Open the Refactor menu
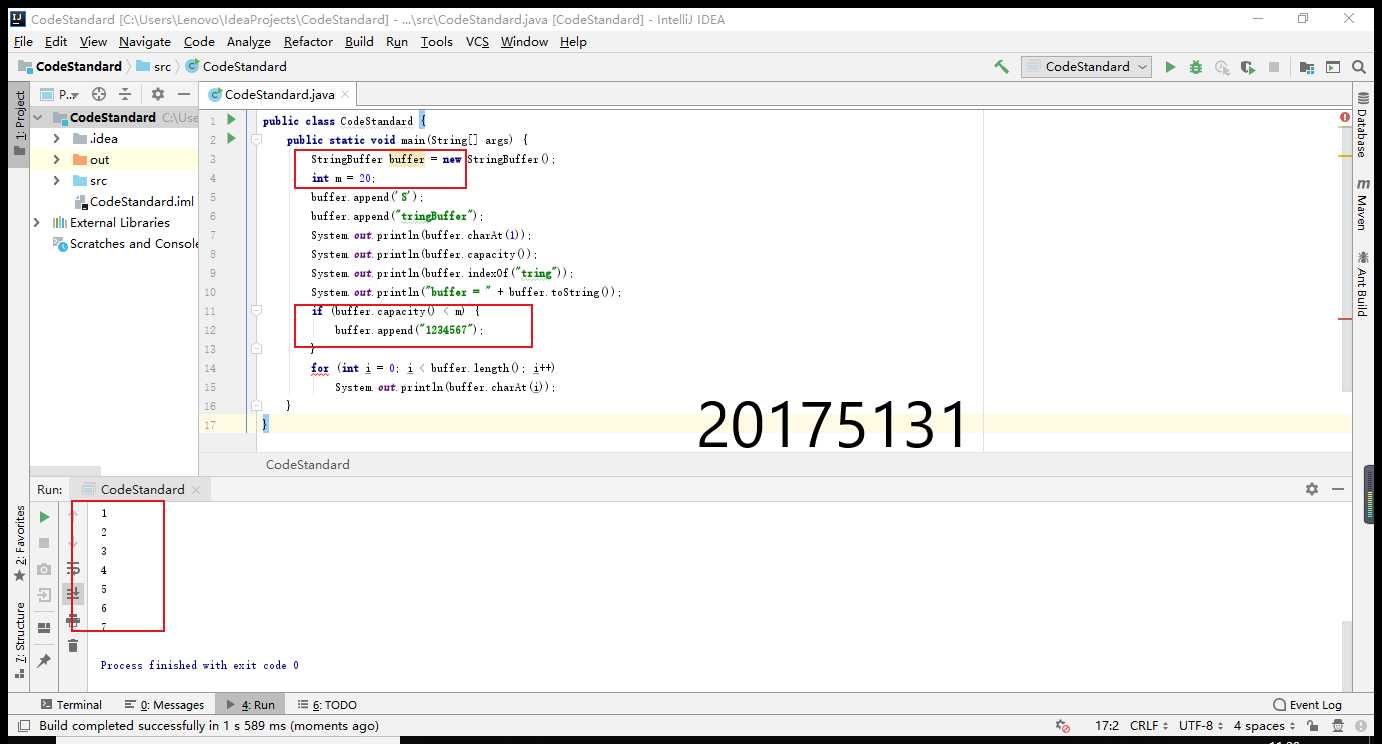Viewport: 1382px width, 744px height. coord(308,42)
